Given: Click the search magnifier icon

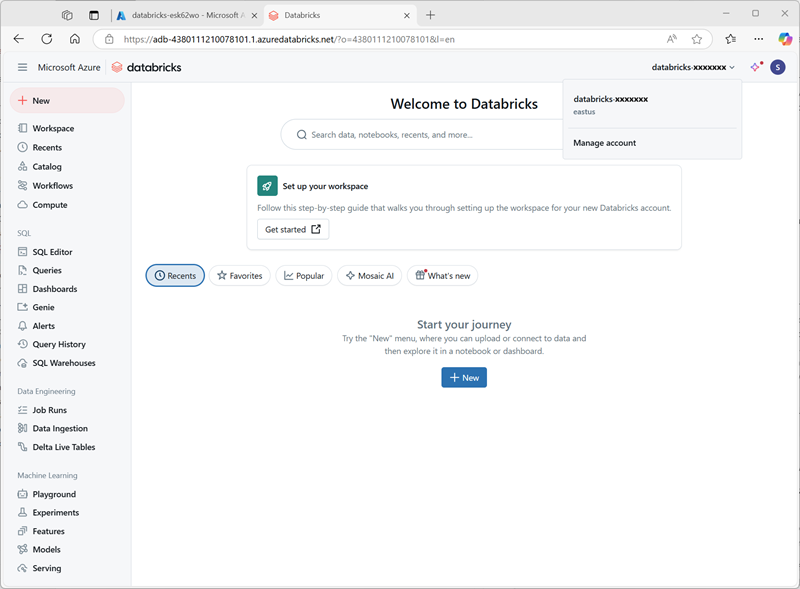Looking at the screenshot, I should tap(302, 135).
